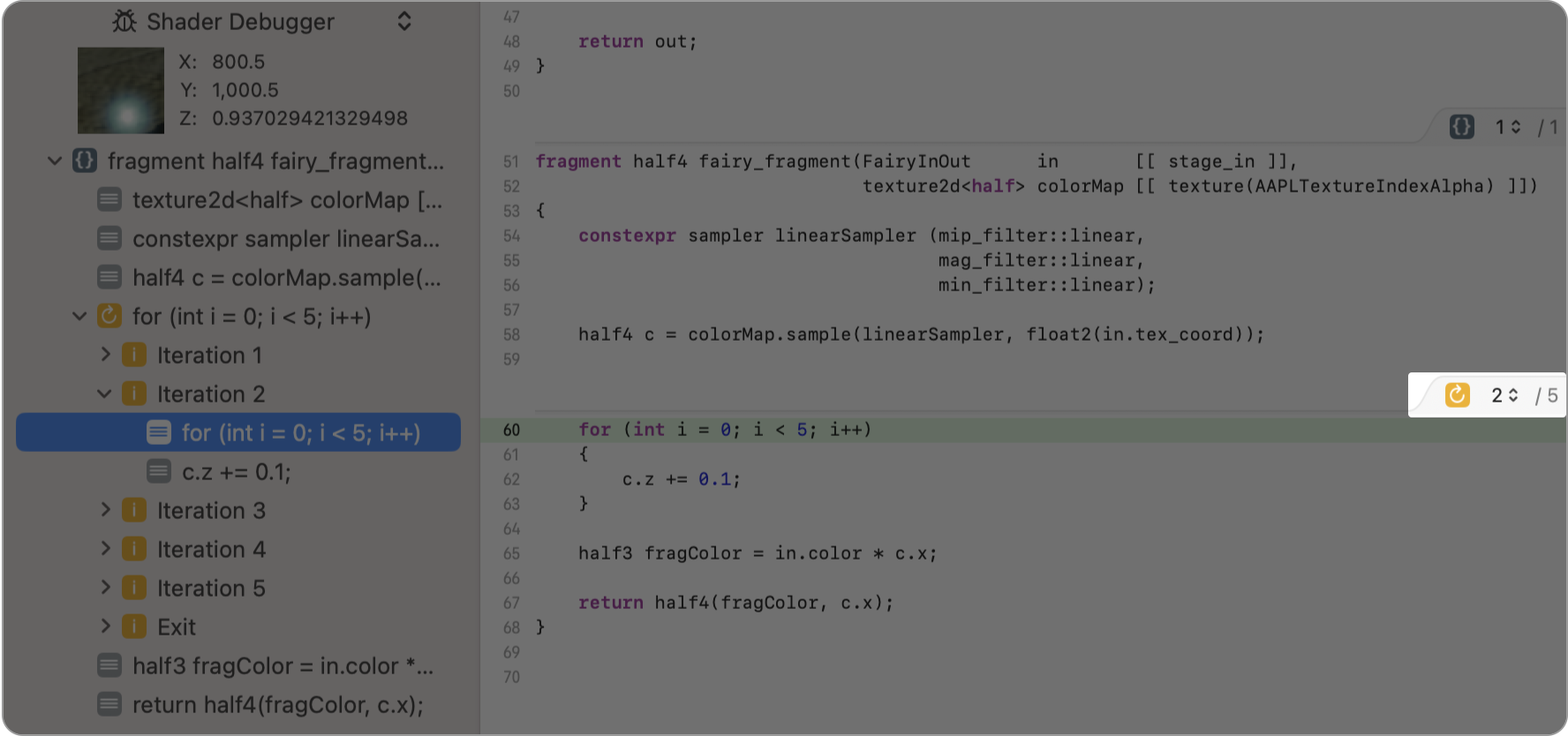Screen dimensions: 1568x736
Task: Select the texture2d<half> colorMap row
Action: click(287, 200)
